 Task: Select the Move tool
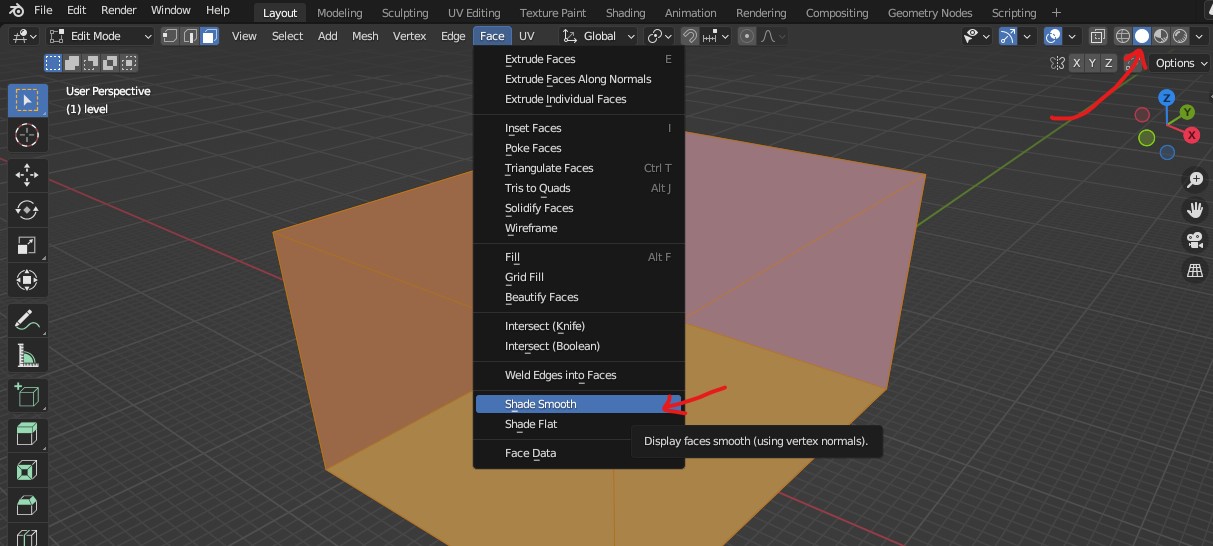27,175
